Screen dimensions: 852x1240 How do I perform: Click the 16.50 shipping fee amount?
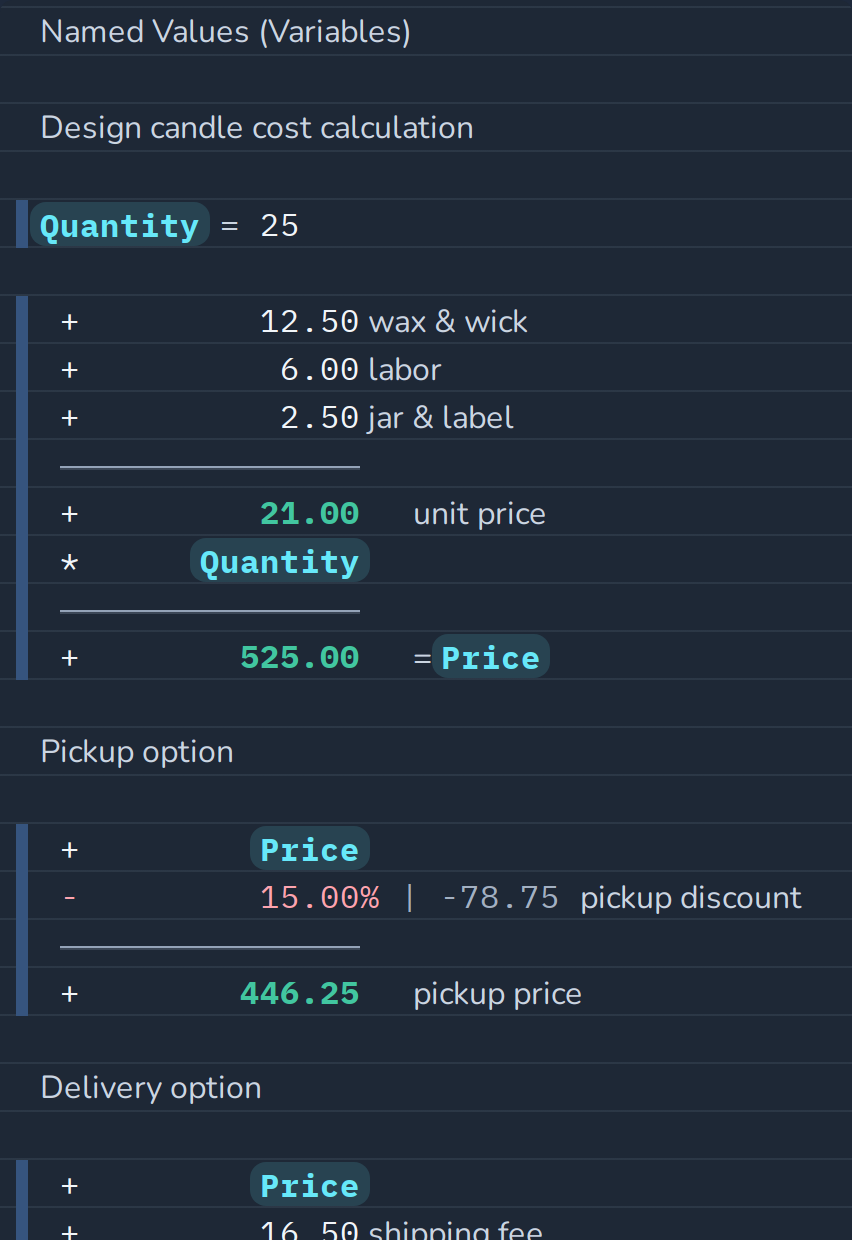pos(309,1229)
